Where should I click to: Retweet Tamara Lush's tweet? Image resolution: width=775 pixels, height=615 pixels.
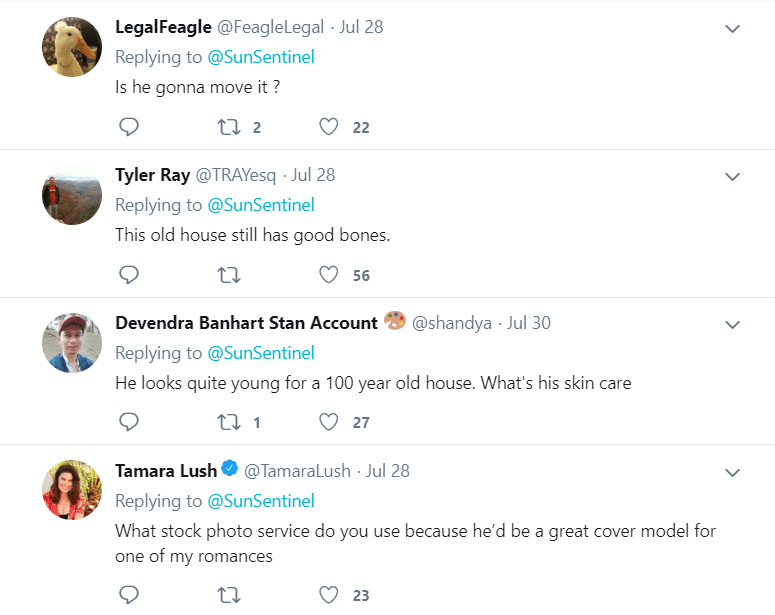228,595
